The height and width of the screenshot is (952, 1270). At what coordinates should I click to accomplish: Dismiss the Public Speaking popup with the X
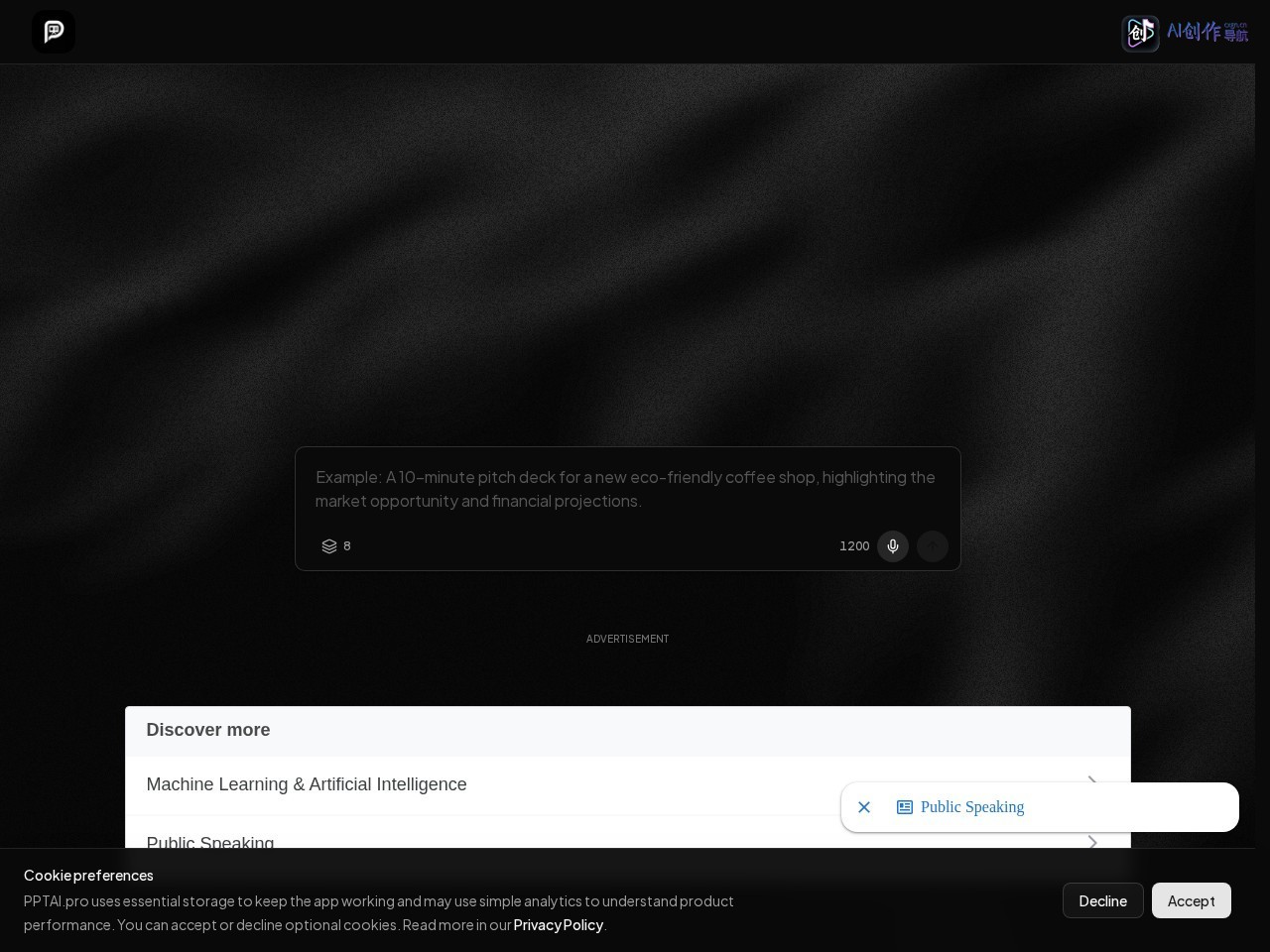[x=864, y=807]
